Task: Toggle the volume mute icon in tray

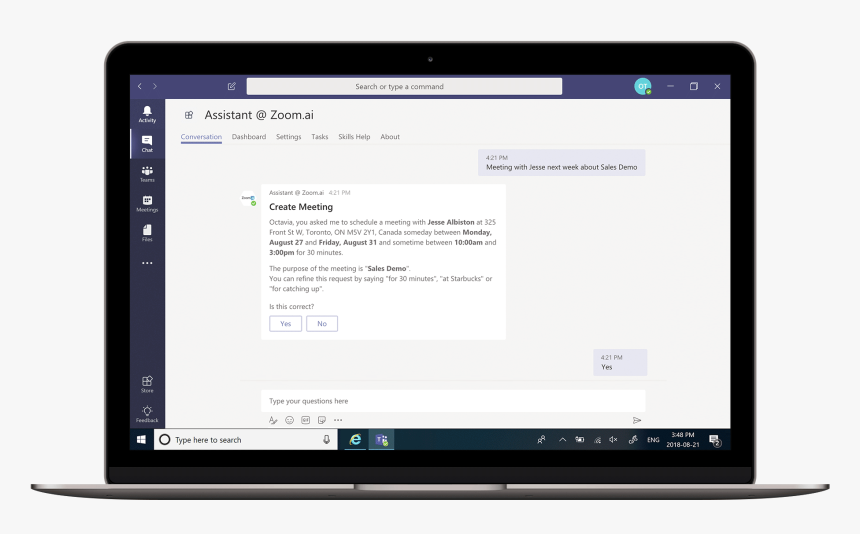Action: pyautogui.click(x=613, y=440)
